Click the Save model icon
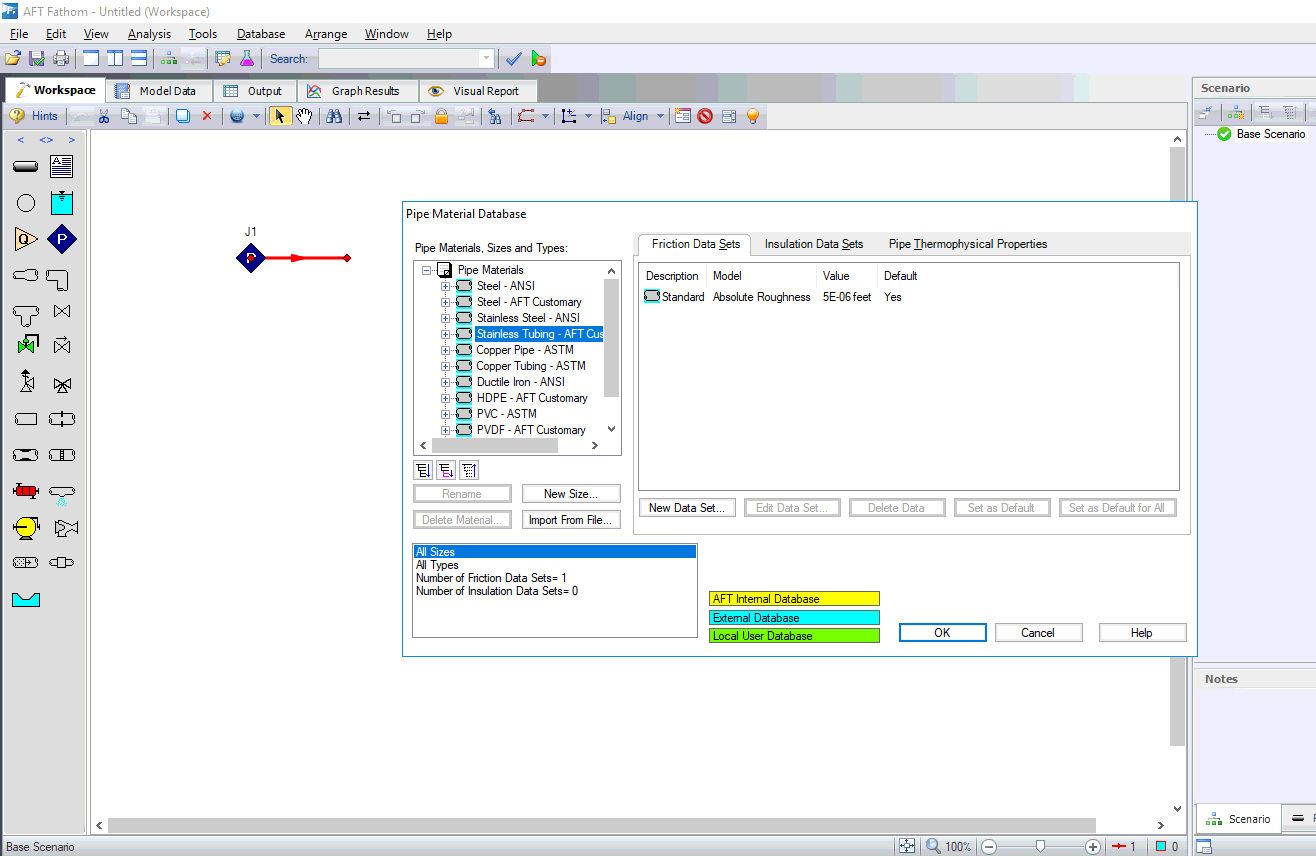The width and height of the screenshot is (1316, 856). (x=37, y=59)
